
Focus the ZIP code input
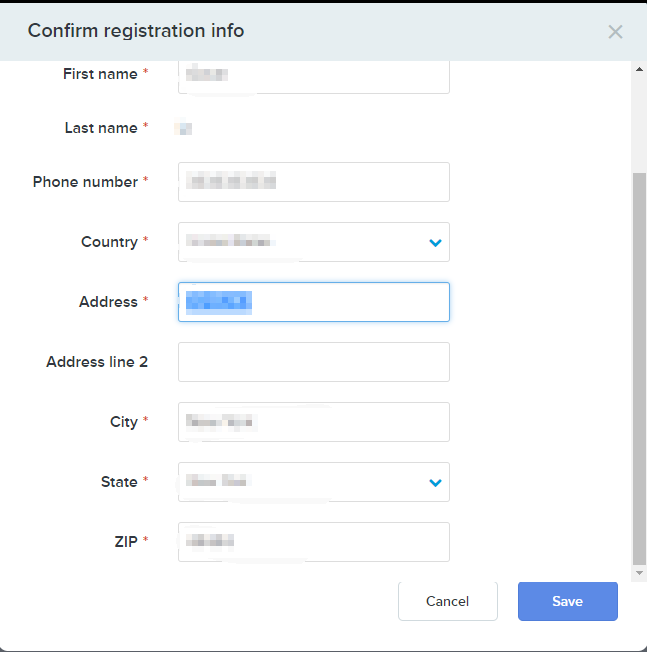pyautogui.click(x=313, y=542)
